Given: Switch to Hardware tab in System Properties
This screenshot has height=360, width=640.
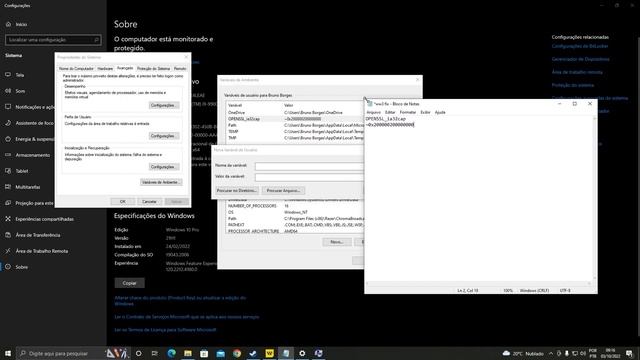Looking at the screenshot, I should [x=105, y=69].
